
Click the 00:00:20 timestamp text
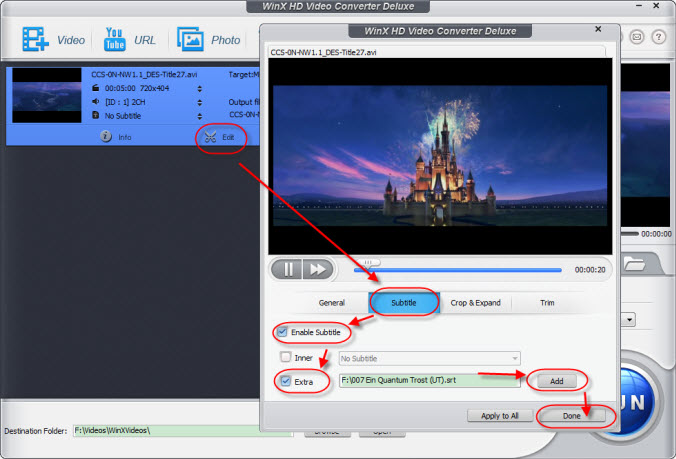[590, 270]
